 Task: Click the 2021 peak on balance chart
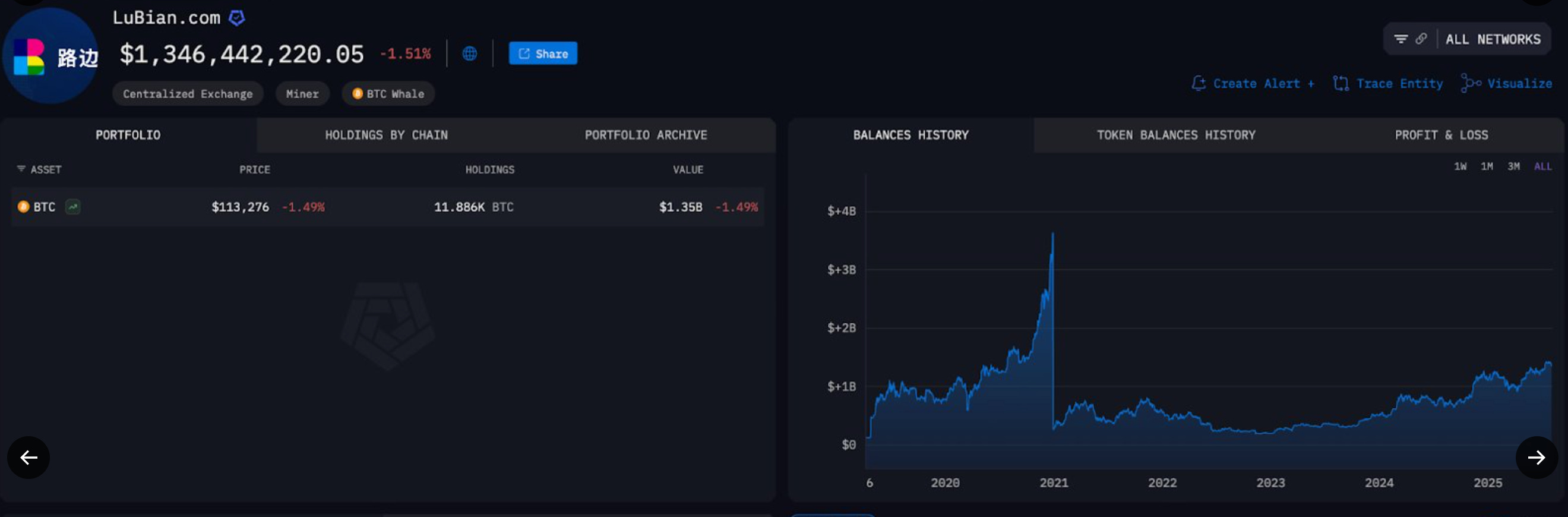click(x=1052, y=234)
